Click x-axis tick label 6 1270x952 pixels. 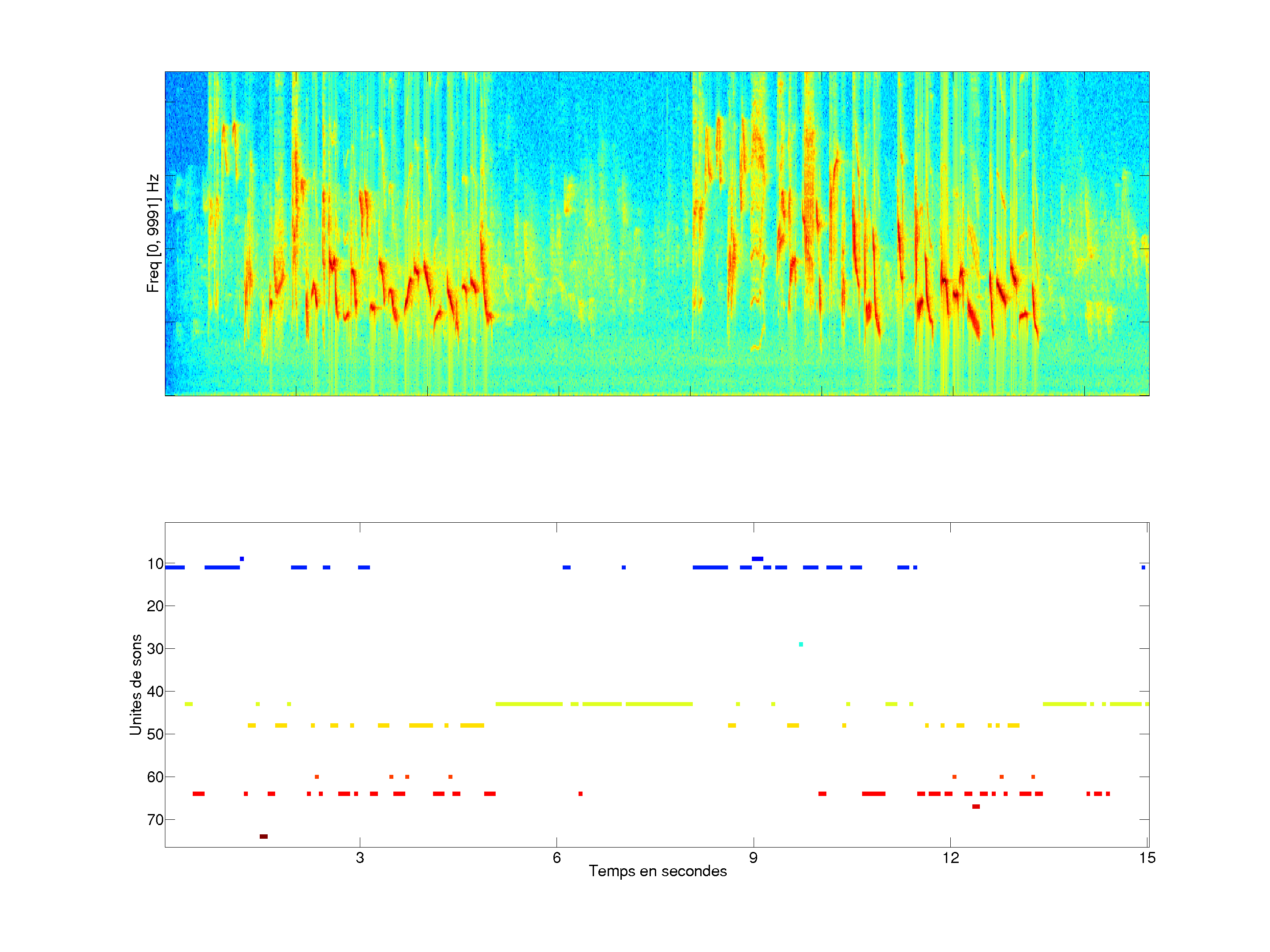(x=557, y=858)
